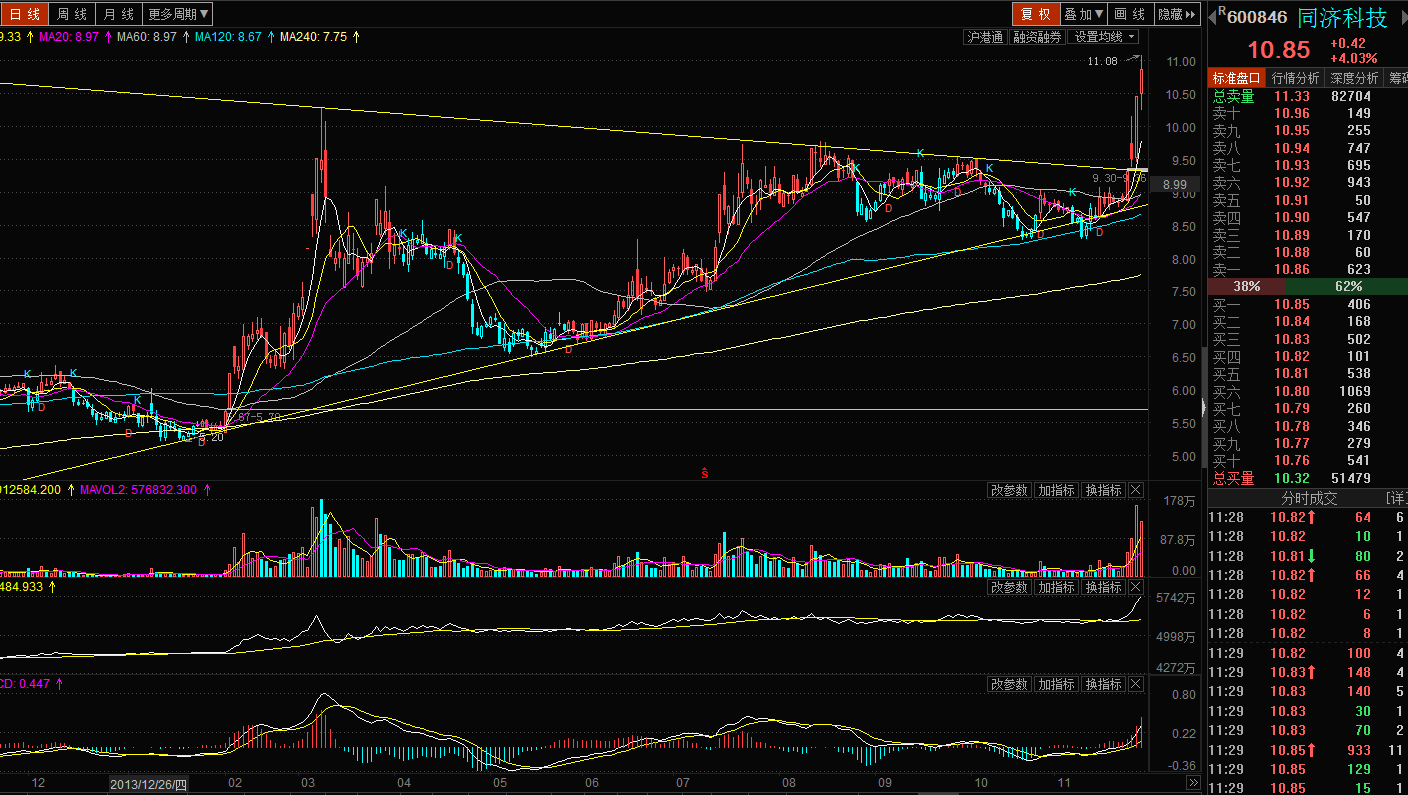1408x795 pixels.
Task: Open the 设置均线 moving average dropdown
Action: click(1105, 37)
